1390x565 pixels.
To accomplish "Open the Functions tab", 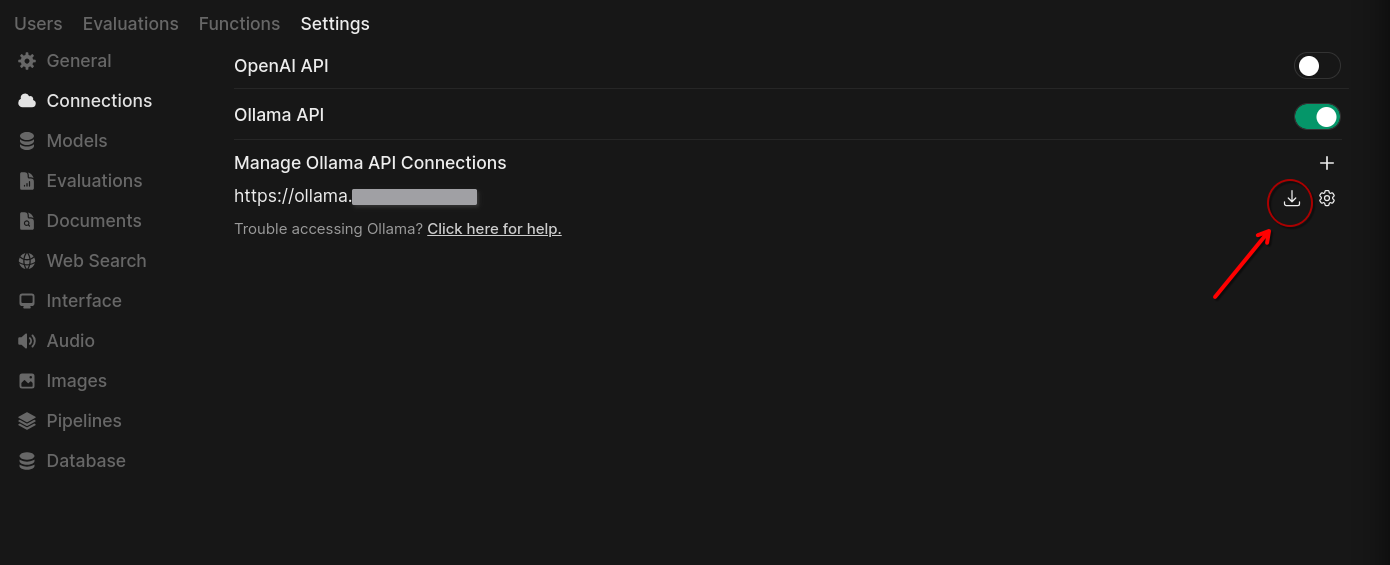I will coord(239,23).
